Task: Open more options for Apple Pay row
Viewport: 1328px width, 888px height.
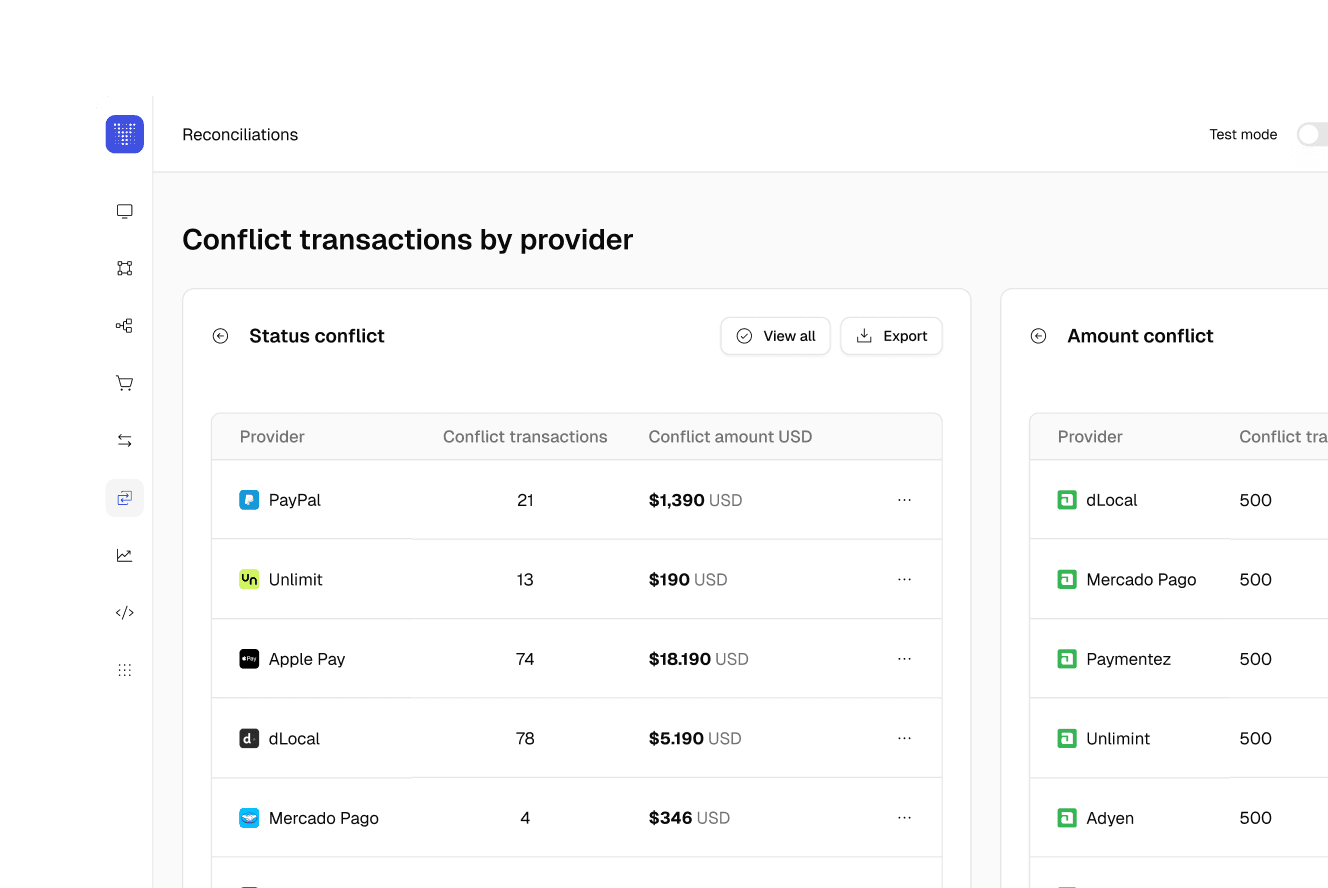Action: pyautogui.click(x=905, y=659)
